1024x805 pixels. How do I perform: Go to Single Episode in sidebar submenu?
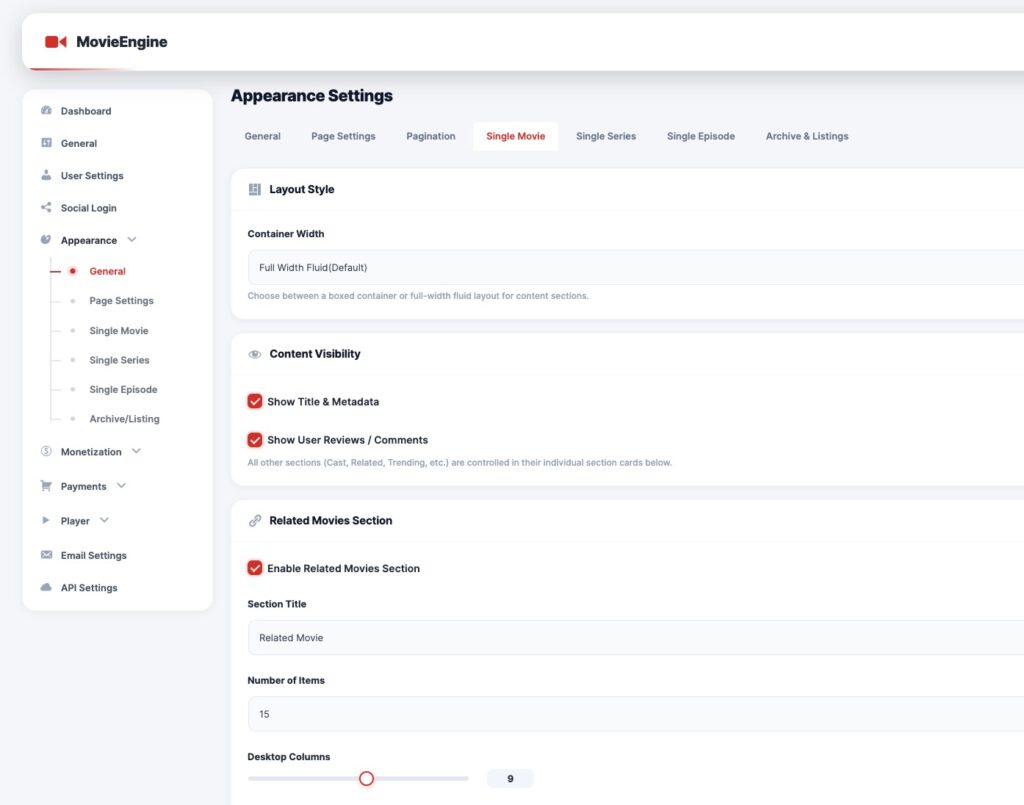pos(123,390)
